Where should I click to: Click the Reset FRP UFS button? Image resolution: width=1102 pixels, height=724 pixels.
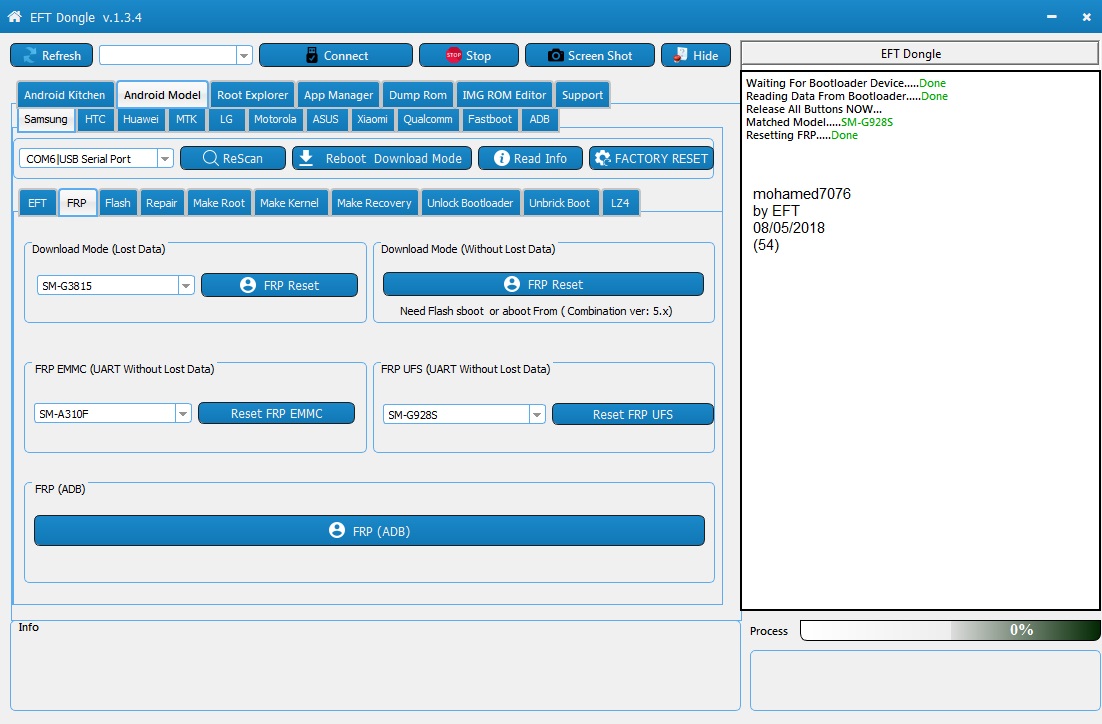tap(633, 415)
